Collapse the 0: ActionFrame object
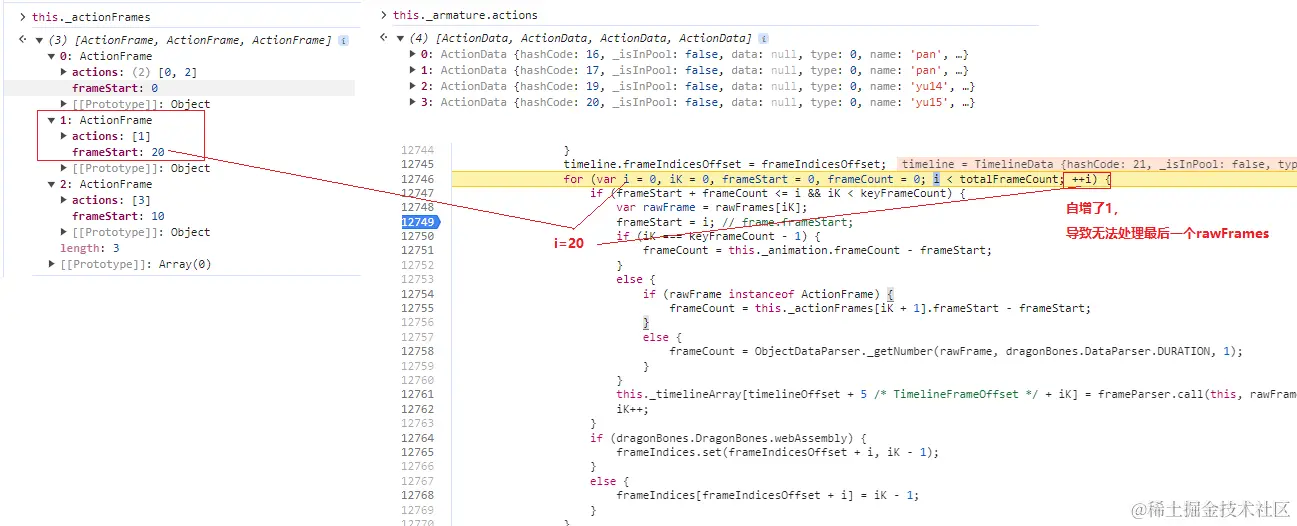1297x526 pixels. (x=52, y=56)
